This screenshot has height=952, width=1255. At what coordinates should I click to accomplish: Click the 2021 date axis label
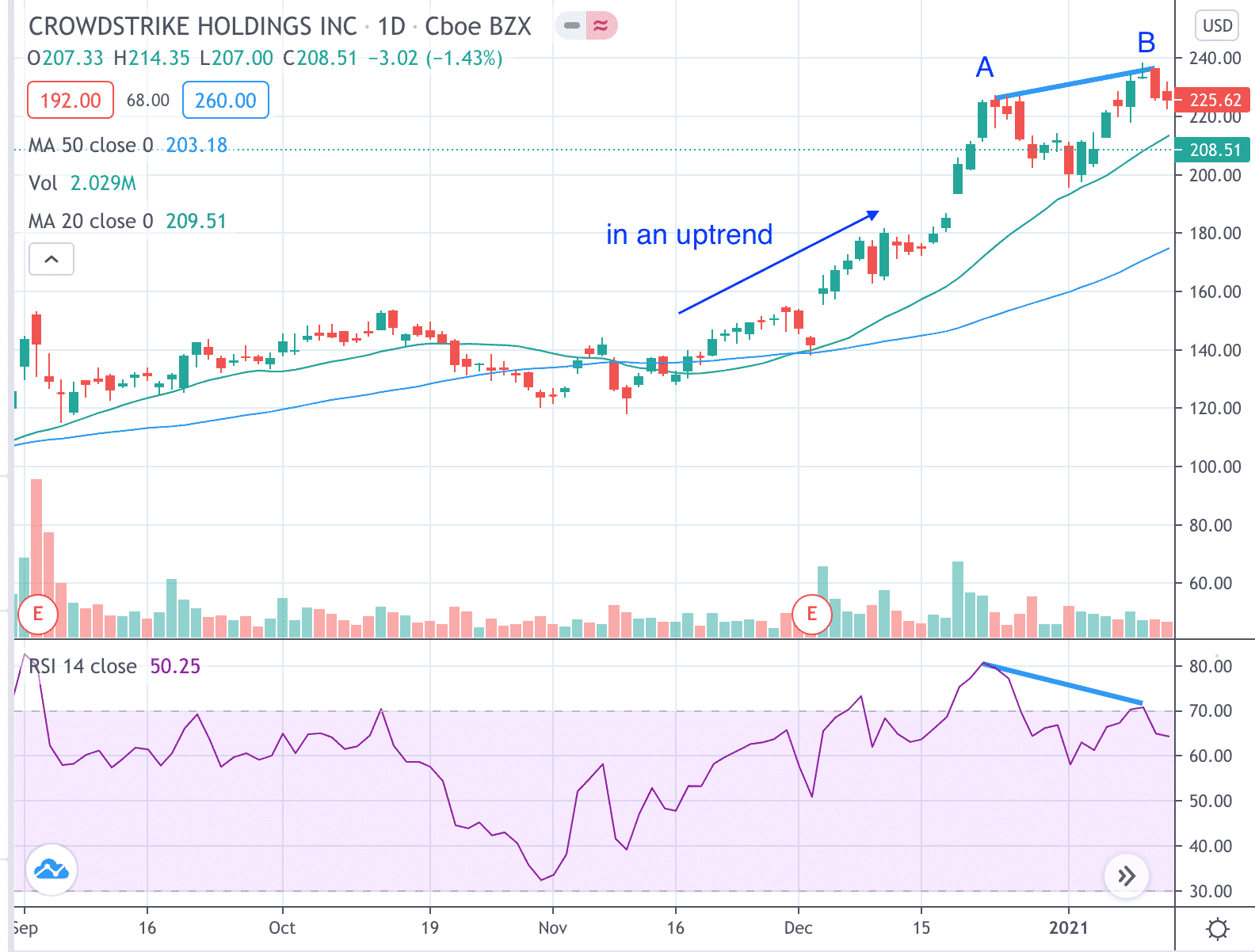(x=1070, y=927)
